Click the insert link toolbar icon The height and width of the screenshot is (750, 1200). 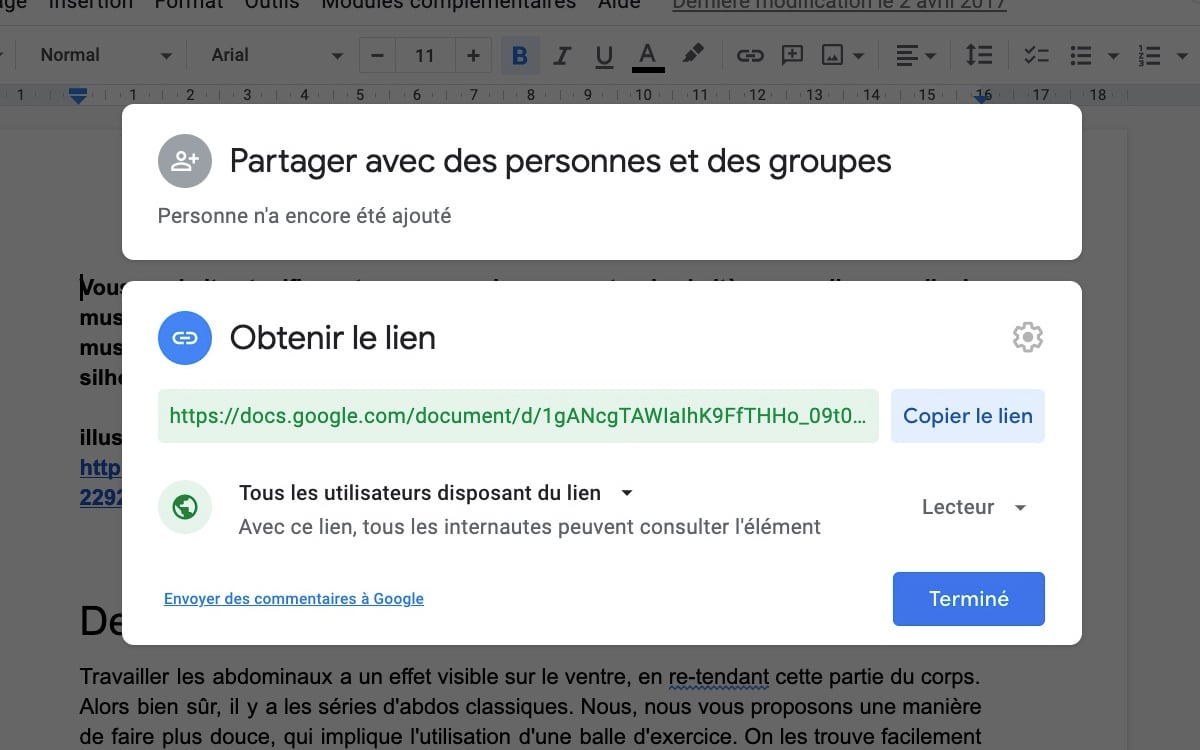[x=750, y=56]
